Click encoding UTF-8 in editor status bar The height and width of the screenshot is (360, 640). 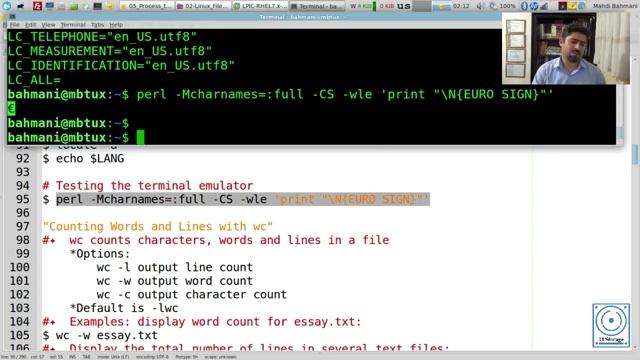(x=152, y=357)
